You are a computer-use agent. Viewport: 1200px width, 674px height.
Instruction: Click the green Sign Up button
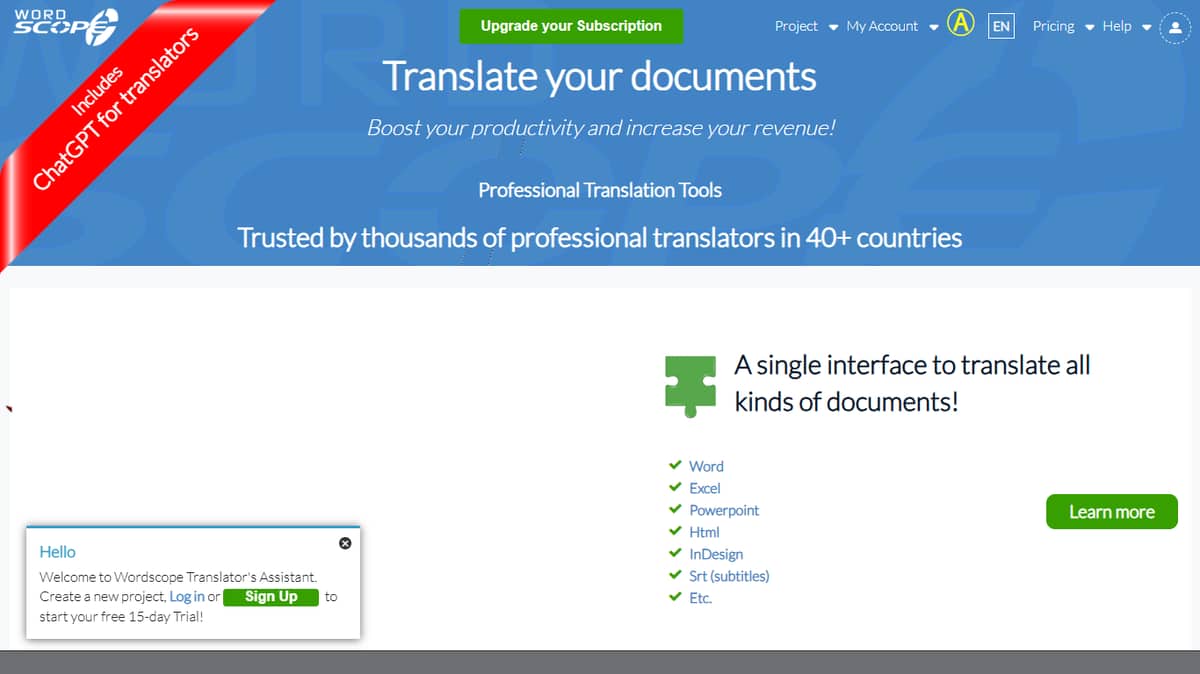pos(271,597)
